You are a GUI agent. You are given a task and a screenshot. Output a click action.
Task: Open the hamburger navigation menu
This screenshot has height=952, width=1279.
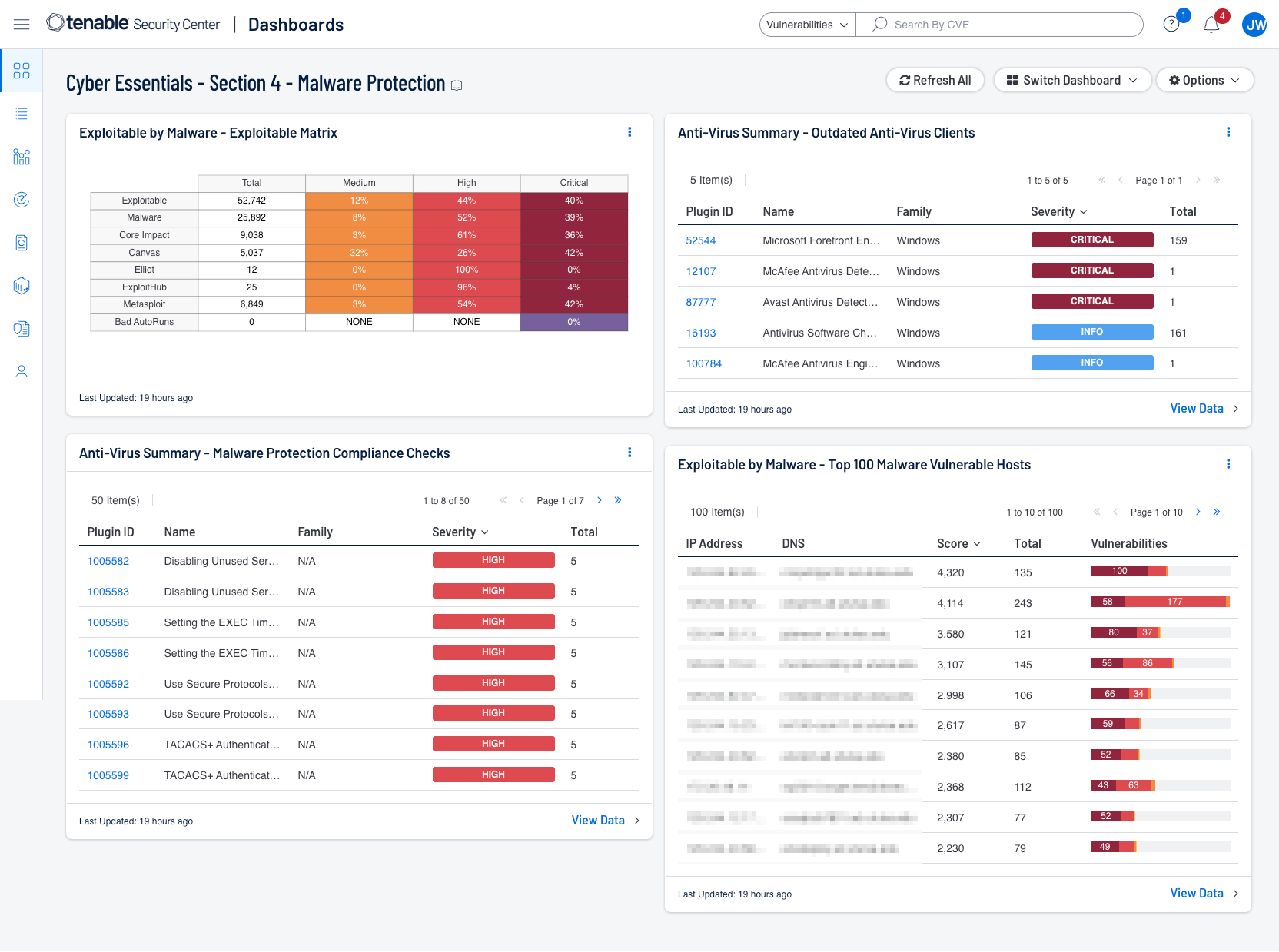pyautogui.click(x=22, y=25)
